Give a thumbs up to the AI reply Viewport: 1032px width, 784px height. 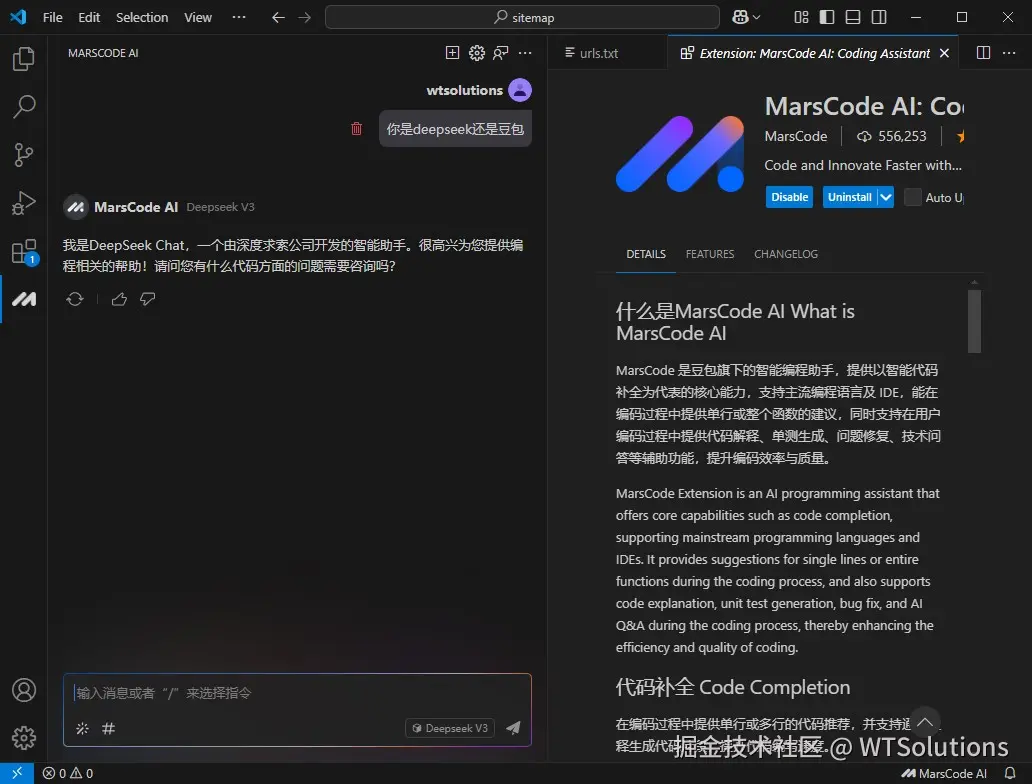click(119, 298)
